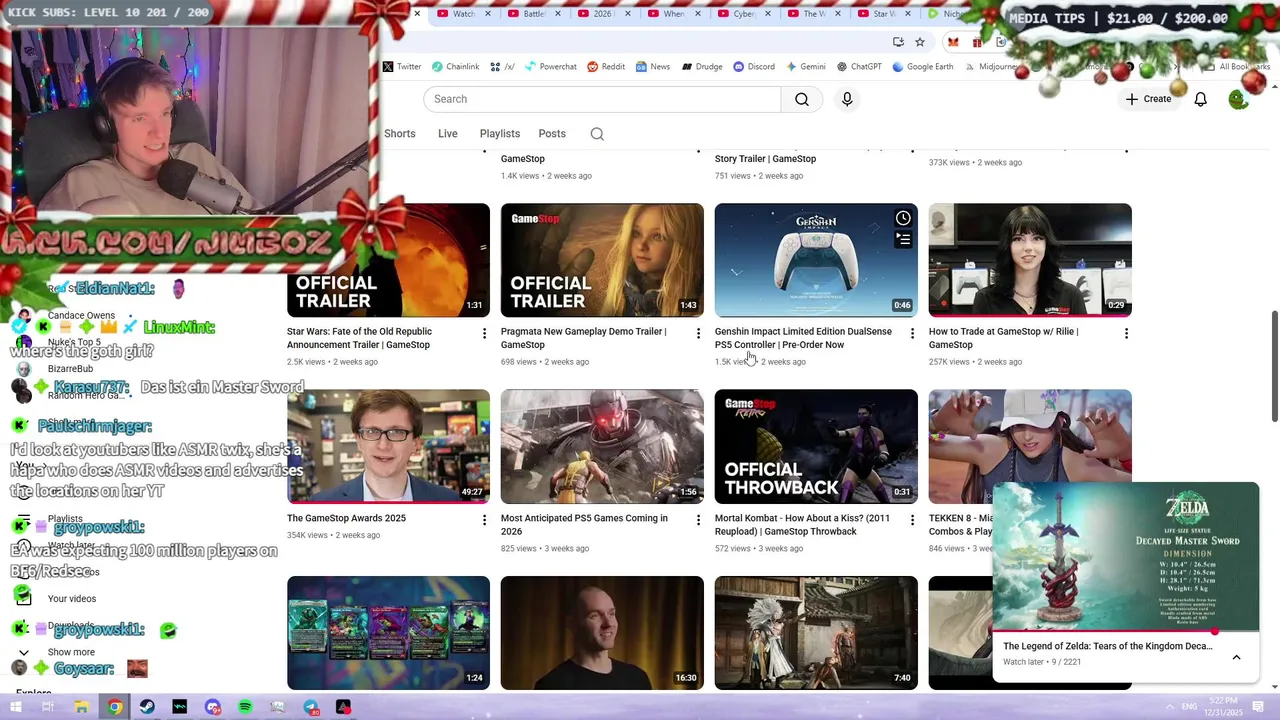Open Steam from the taskbar

coord(147,707)
